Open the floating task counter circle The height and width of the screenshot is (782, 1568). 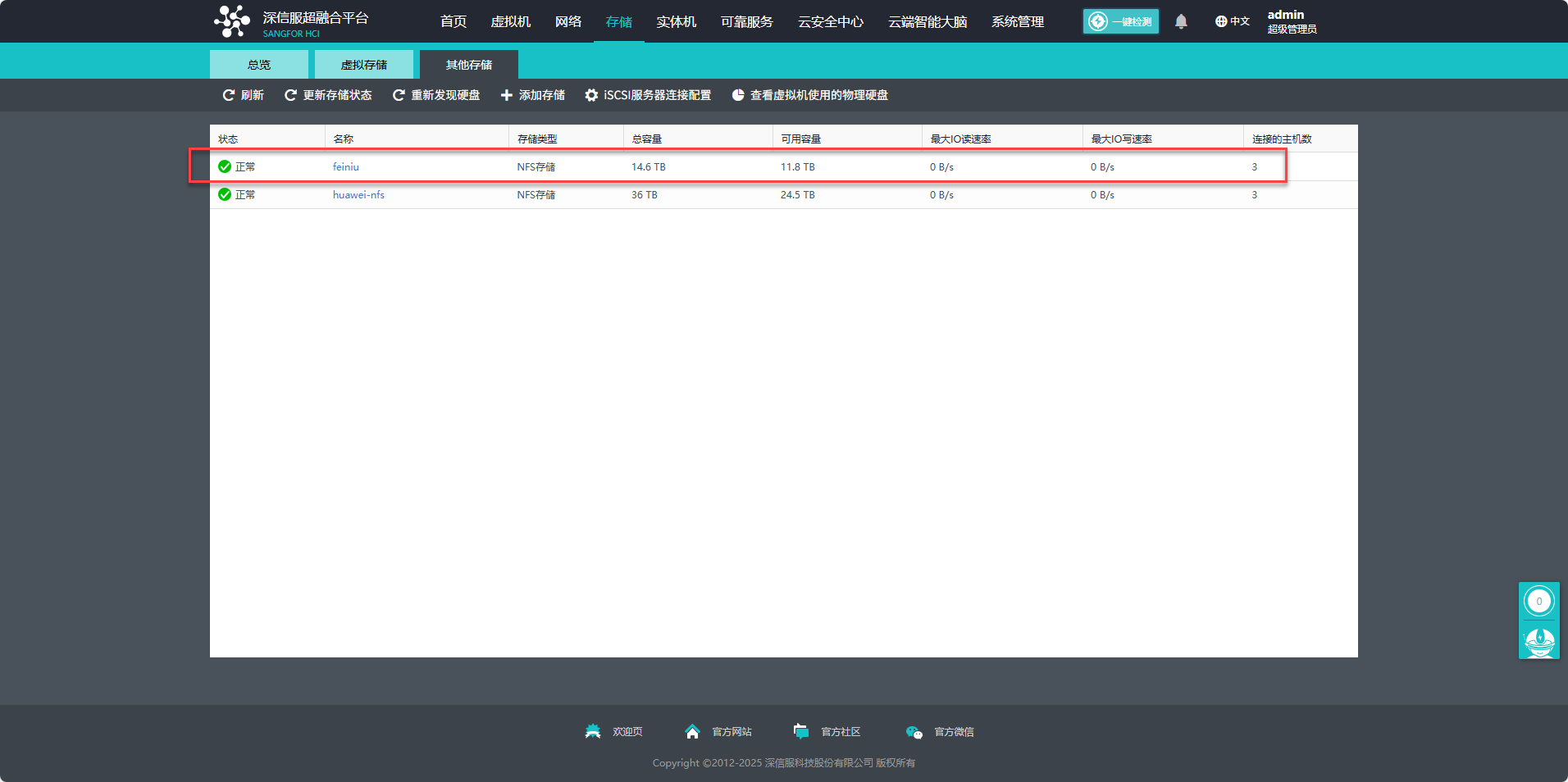coord(1539,601)
